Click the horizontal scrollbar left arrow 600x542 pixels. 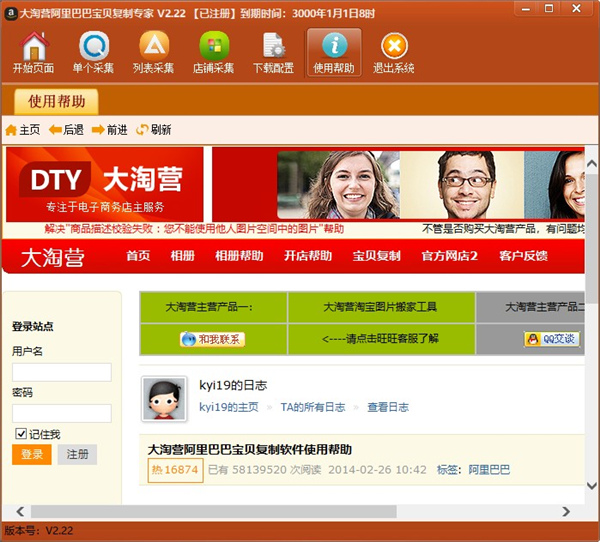pyautogui.click(x=20, y=511)
